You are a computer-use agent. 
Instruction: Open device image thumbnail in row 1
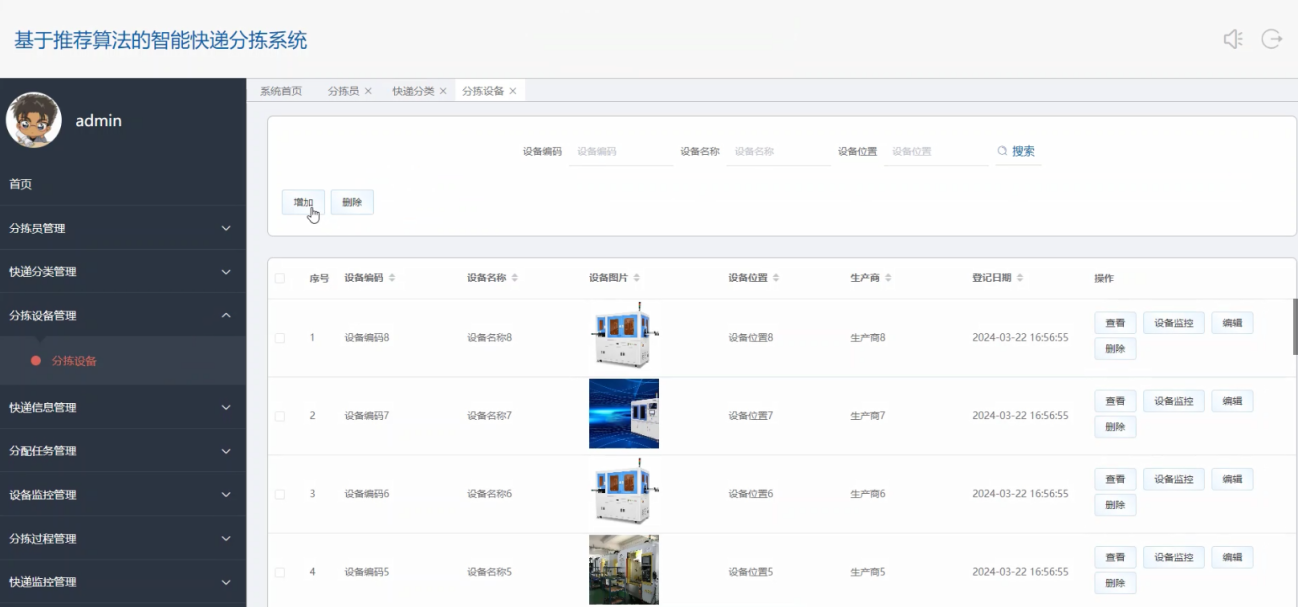(x=624, y=335)
